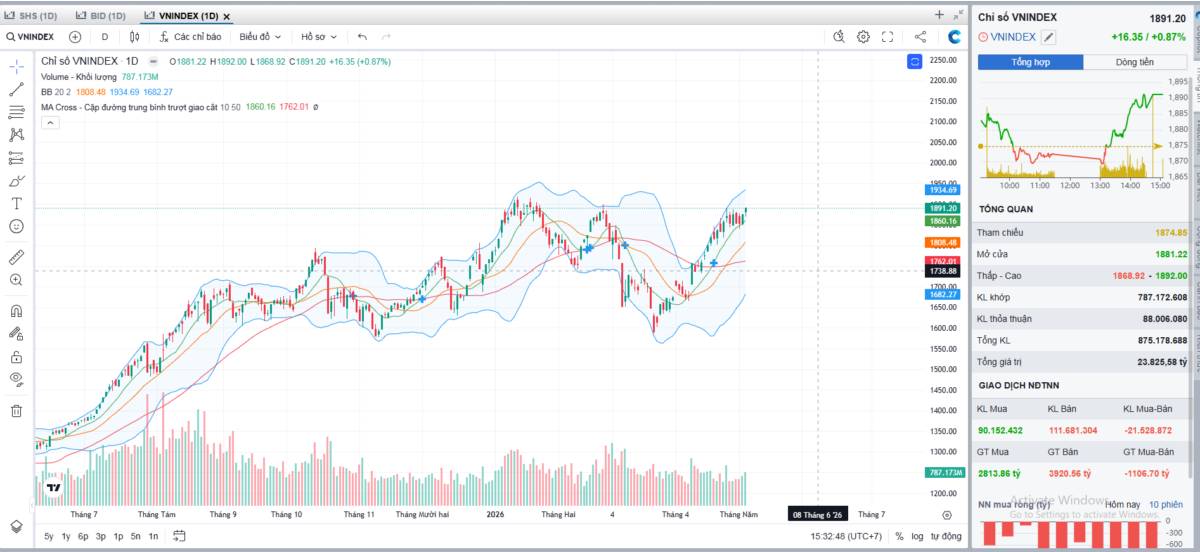The image size is (1200, 552).
Task: Open chart settings gear
Action: tap(864, 37)
